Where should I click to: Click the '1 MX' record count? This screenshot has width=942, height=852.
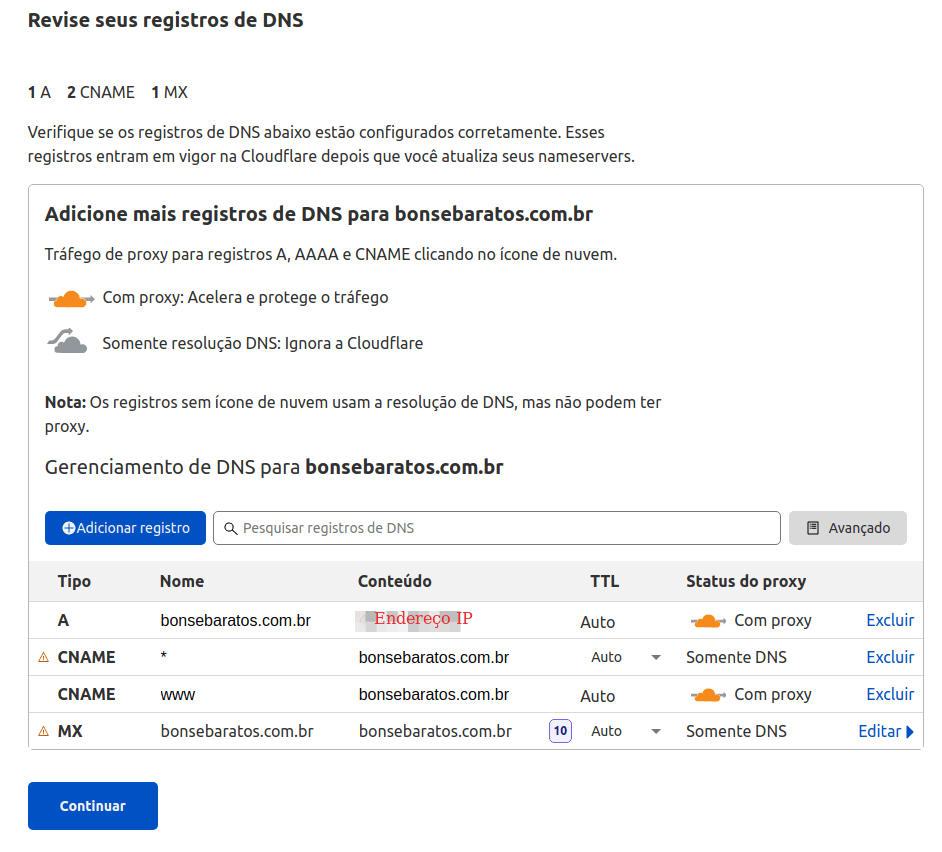(169, 93)
